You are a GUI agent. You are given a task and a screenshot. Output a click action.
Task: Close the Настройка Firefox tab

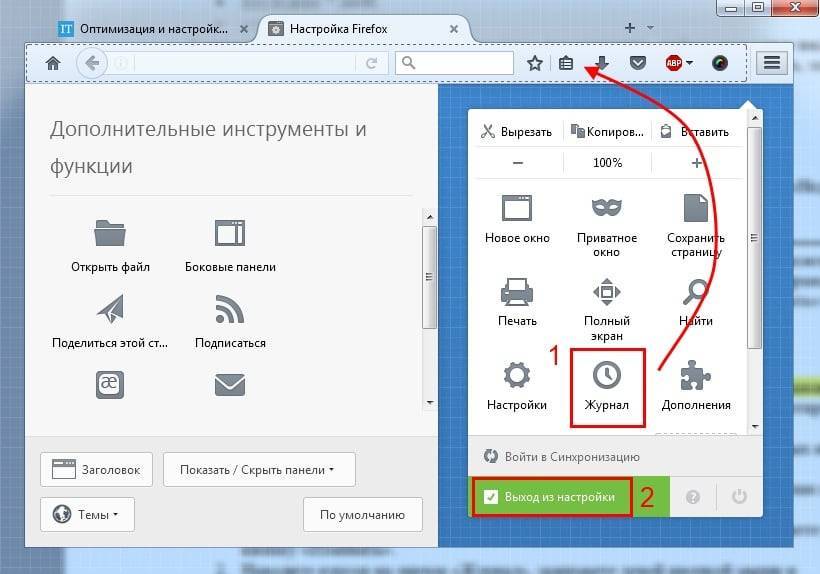point(454,29)
